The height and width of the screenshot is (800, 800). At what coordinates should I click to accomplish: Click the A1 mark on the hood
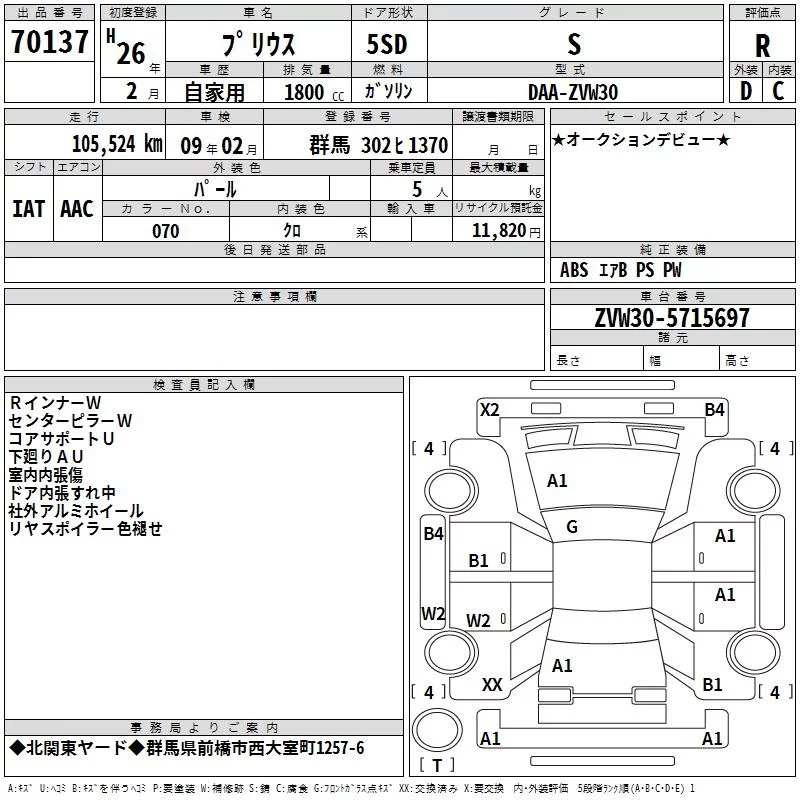coord(557,481)
